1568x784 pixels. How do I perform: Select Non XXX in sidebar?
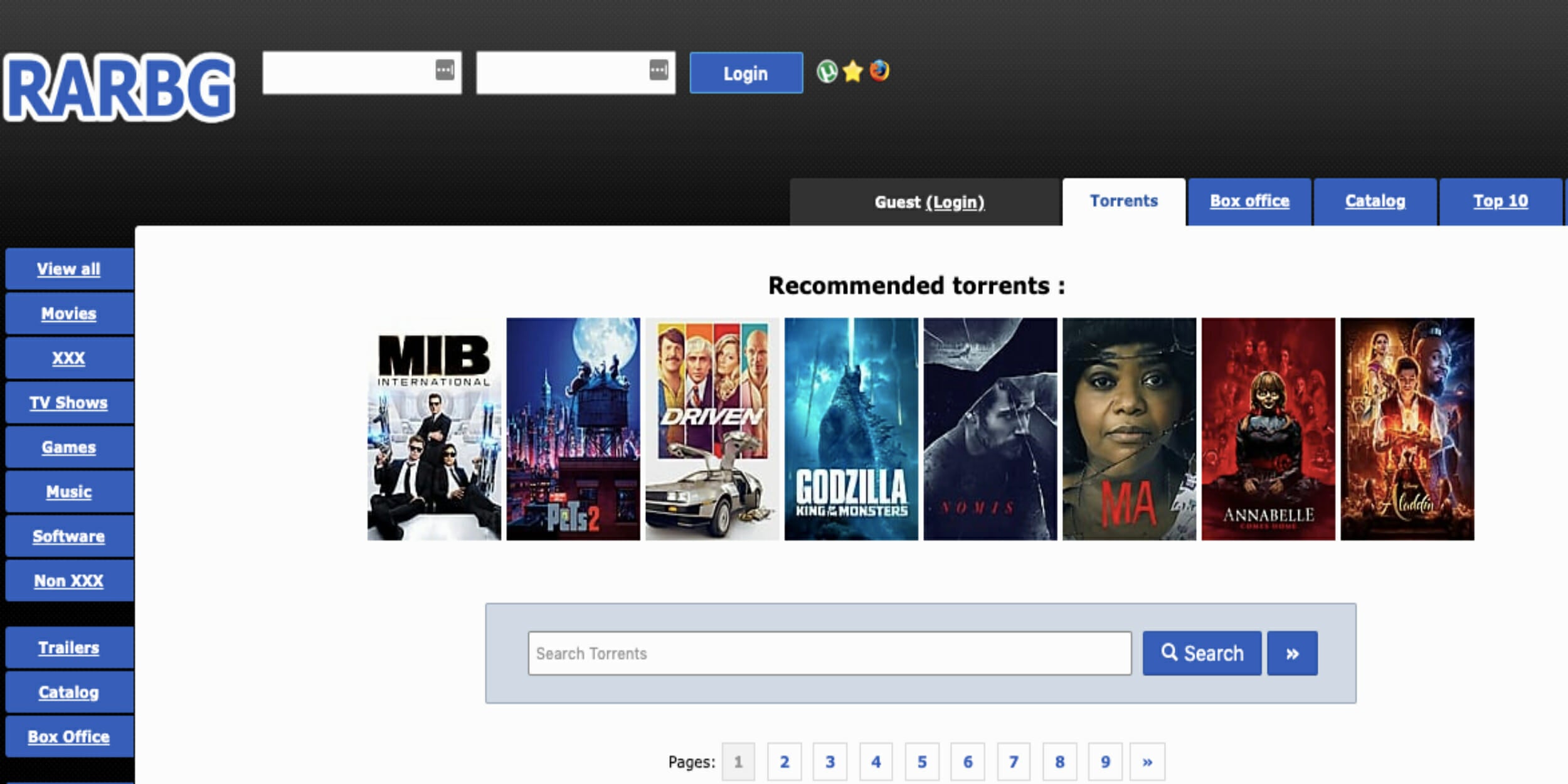(x=69, y=581)
